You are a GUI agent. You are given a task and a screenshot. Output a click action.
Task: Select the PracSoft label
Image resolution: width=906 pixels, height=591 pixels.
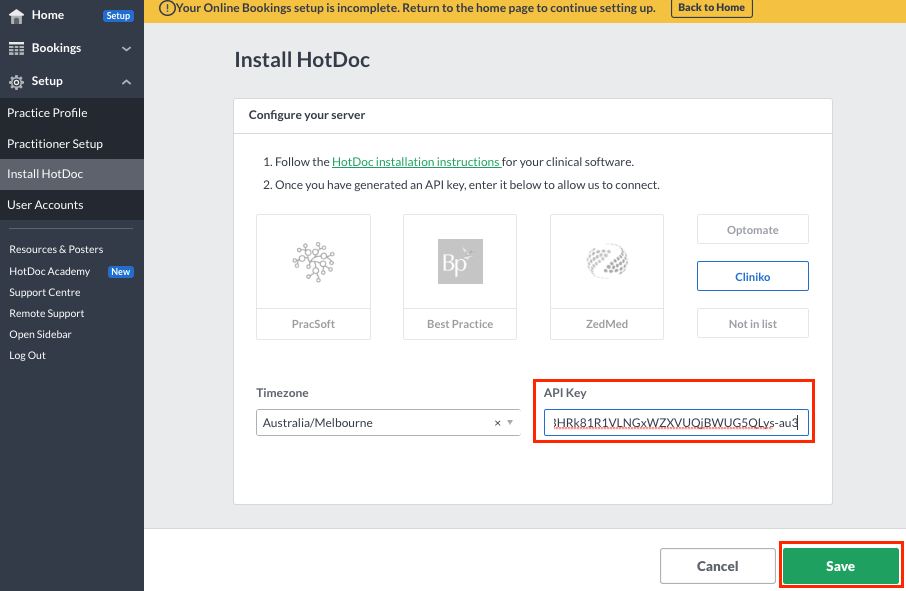313,324
